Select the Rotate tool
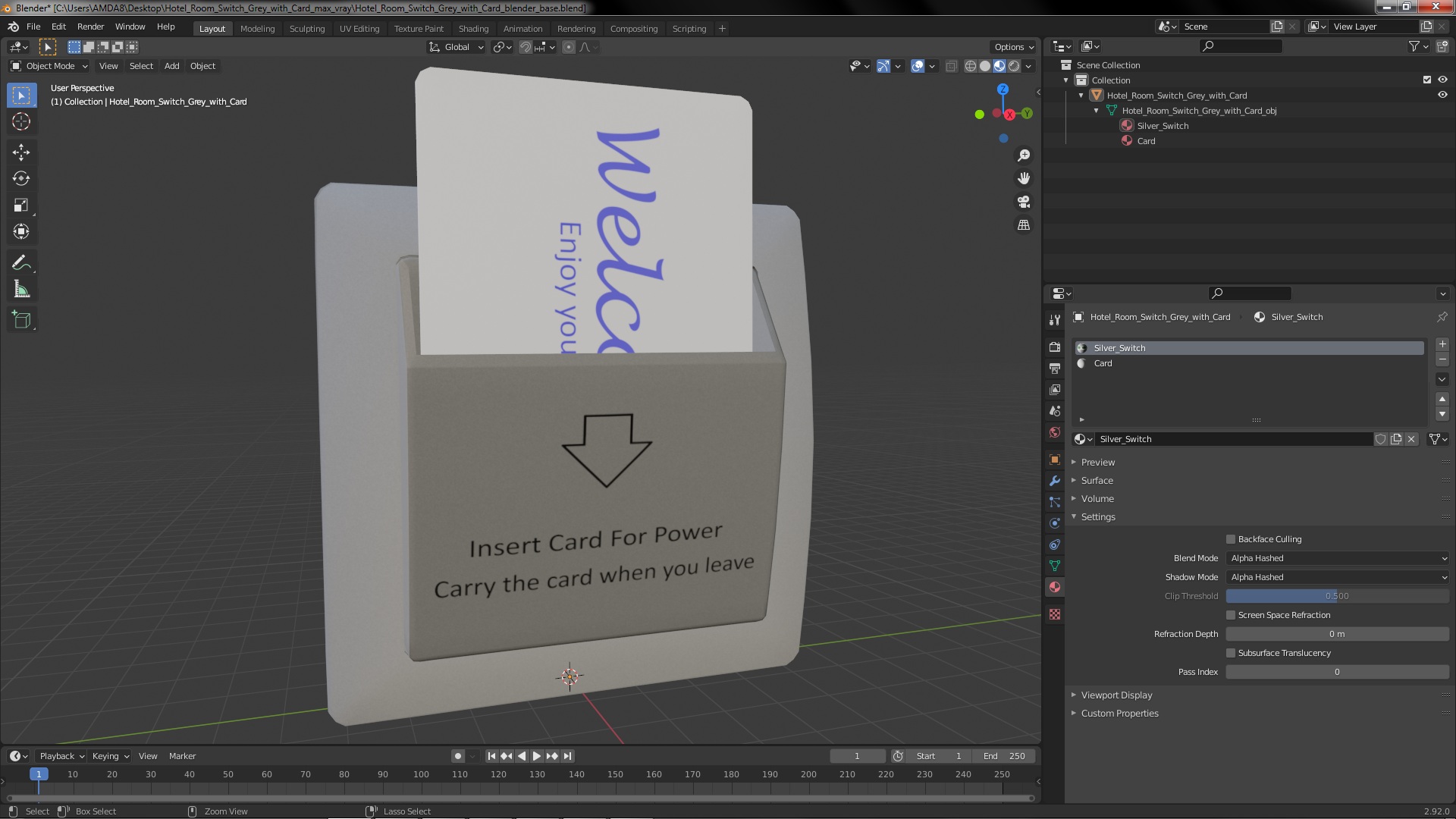This screenshot has height=819, width=1456. (x=21, y=179)
